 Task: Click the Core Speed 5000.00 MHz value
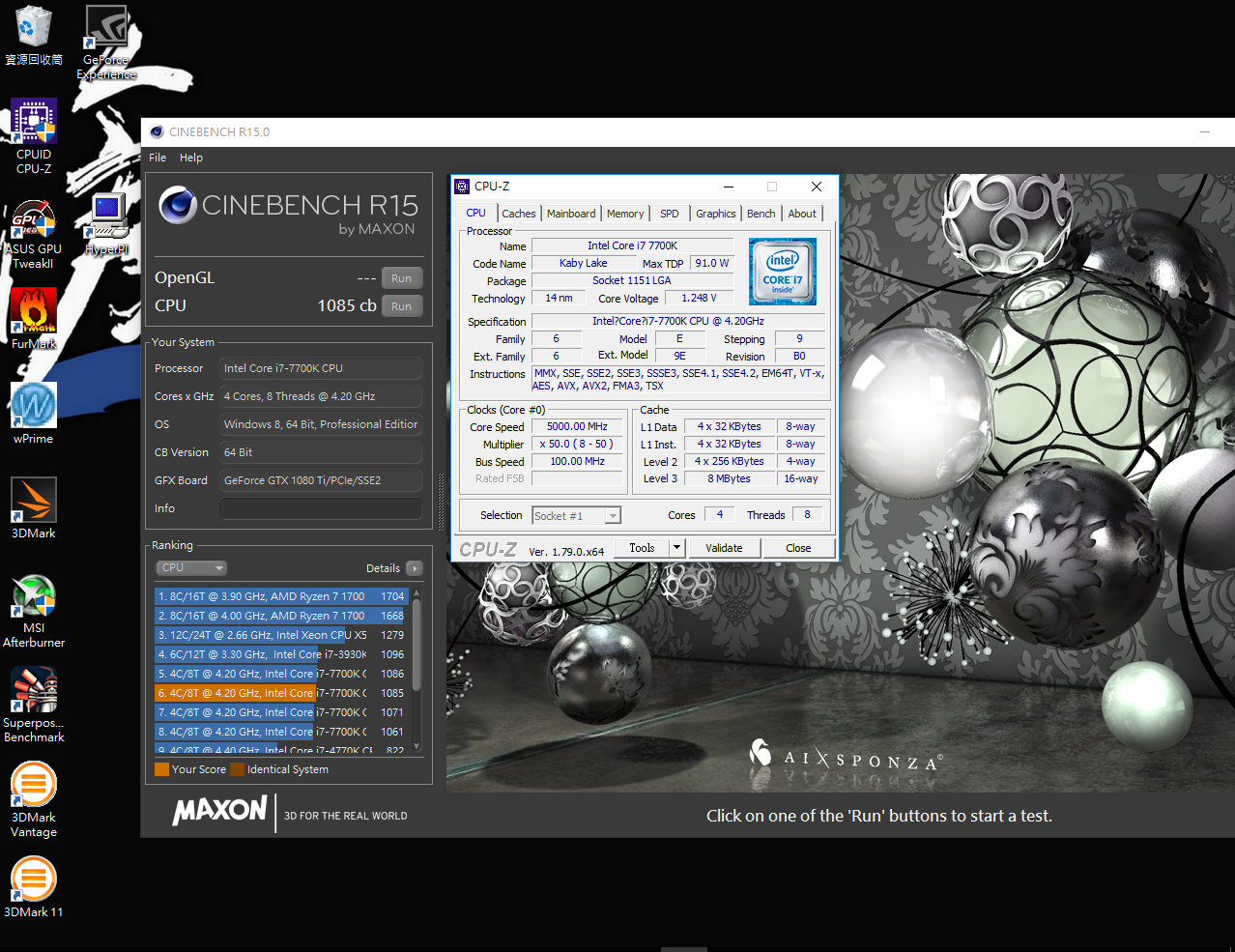[578, 426]
